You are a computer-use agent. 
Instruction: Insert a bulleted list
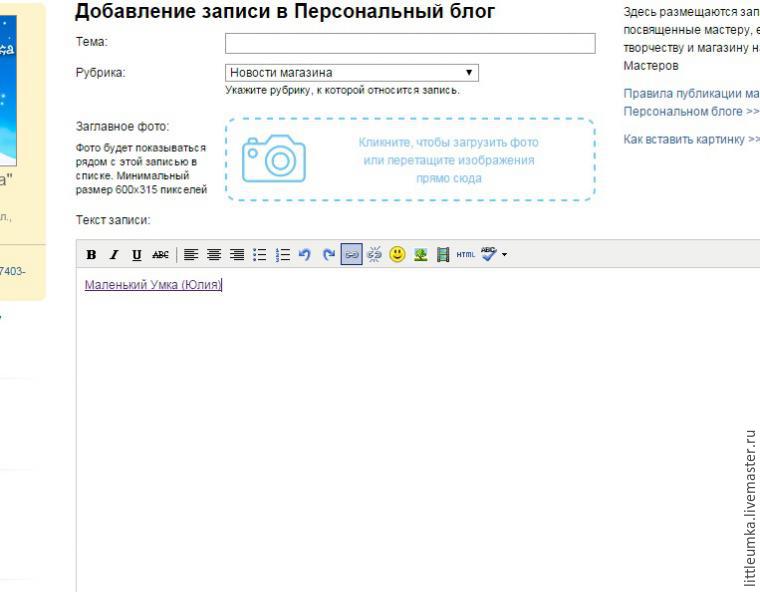(260, 255)
